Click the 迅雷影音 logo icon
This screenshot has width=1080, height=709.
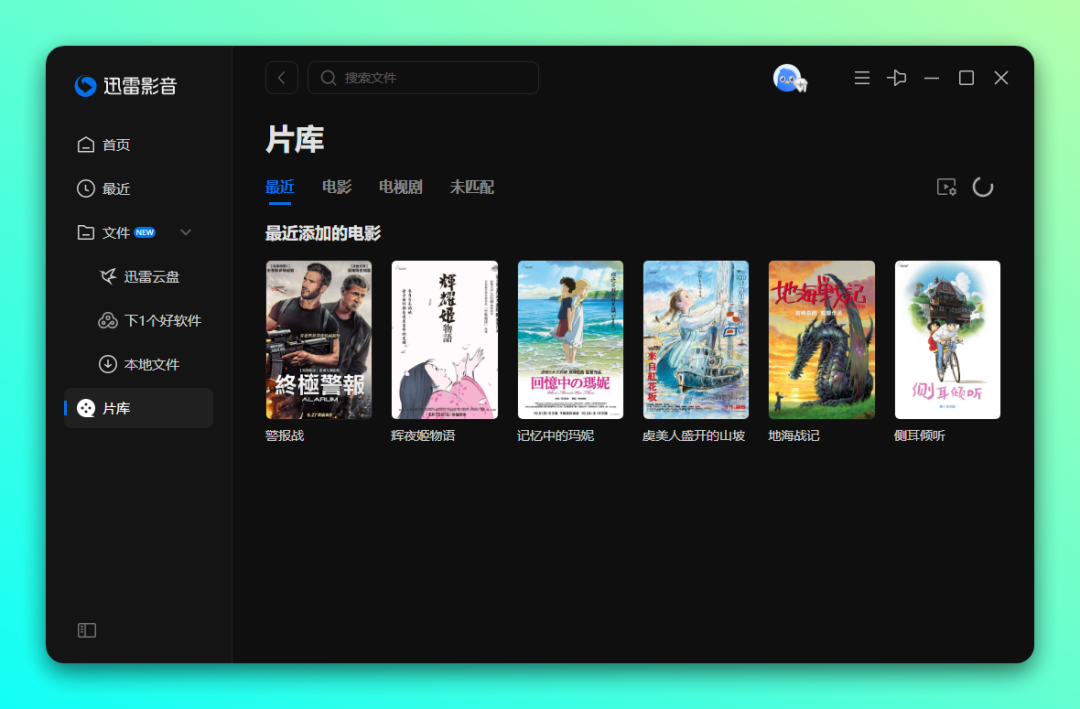click(85, 85)
